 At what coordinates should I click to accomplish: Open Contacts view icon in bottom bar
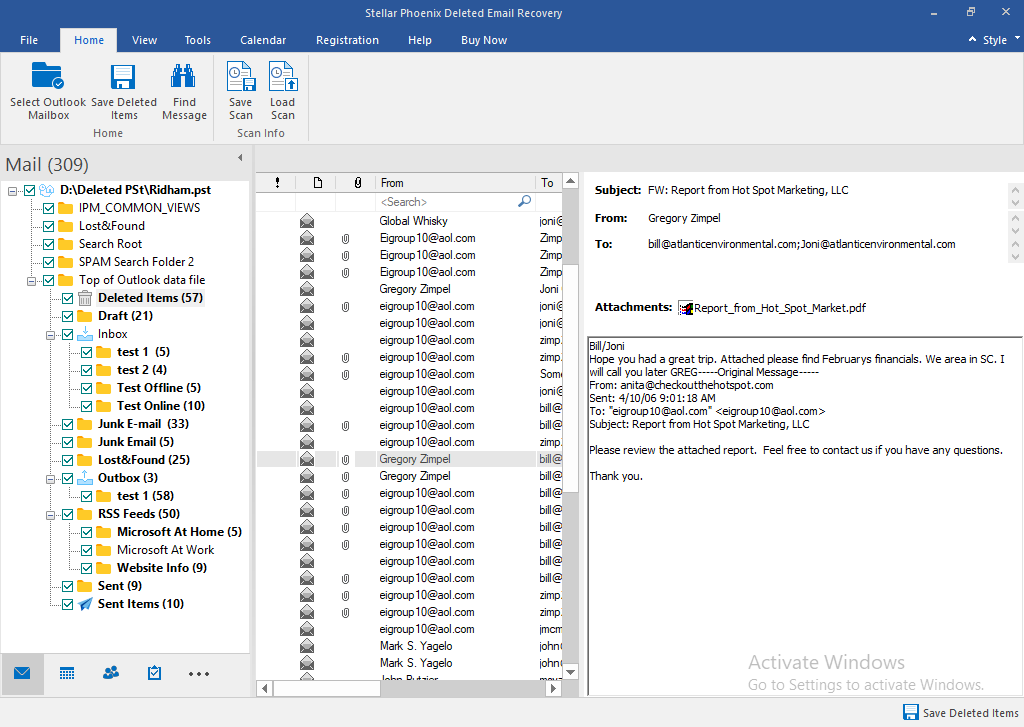click(x=111, y=673)
